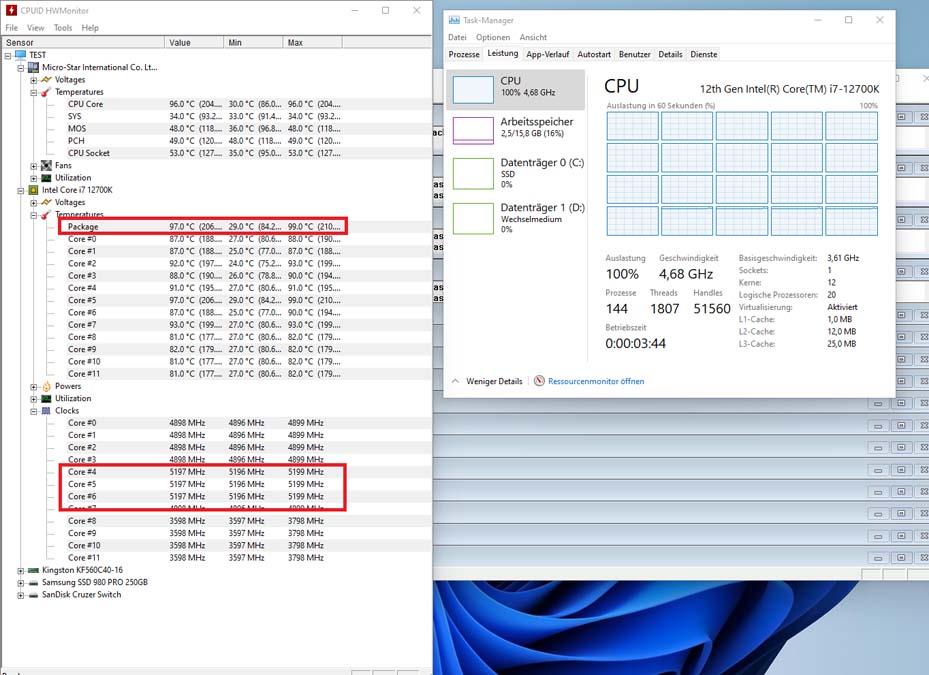The image size is (929, 675).
Task: Click Voltages icon under Intel Core i7
Action: (46, 203)
